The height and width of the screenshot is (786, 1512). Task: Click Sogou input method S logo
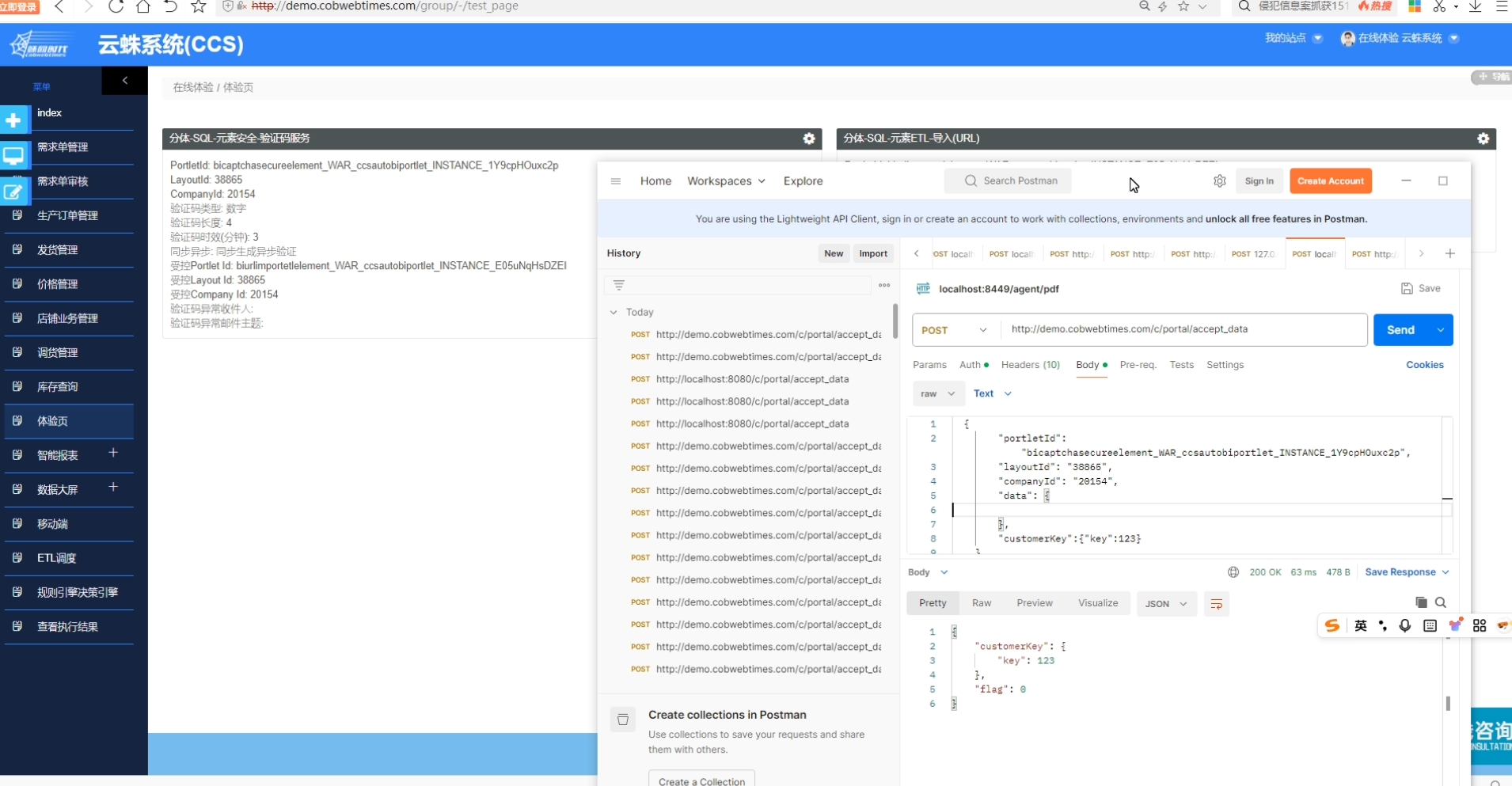pos(1332,625)
